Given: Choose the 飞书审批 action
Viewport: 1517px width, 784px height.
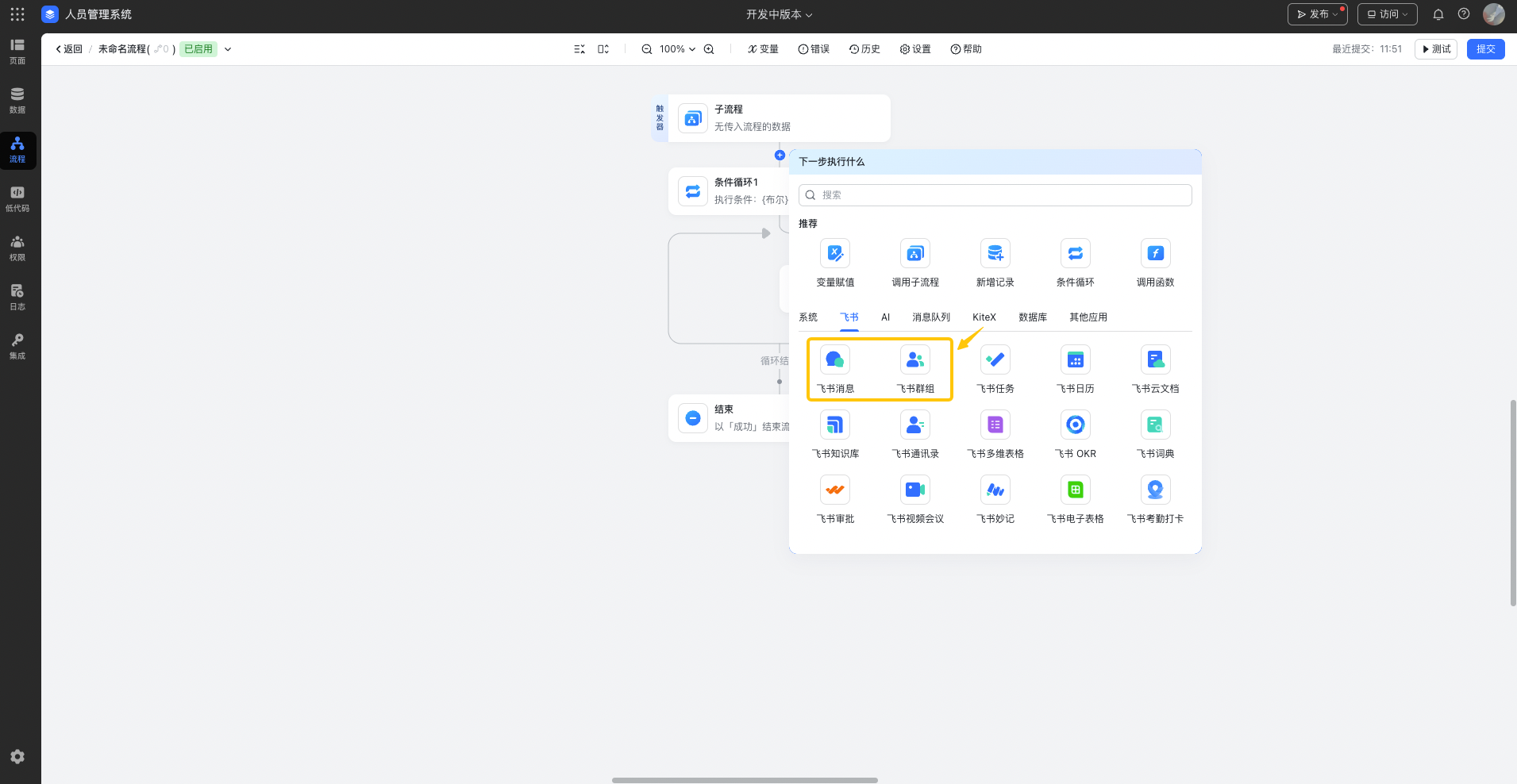Looking at the screenshot, I should coord(835,500).
